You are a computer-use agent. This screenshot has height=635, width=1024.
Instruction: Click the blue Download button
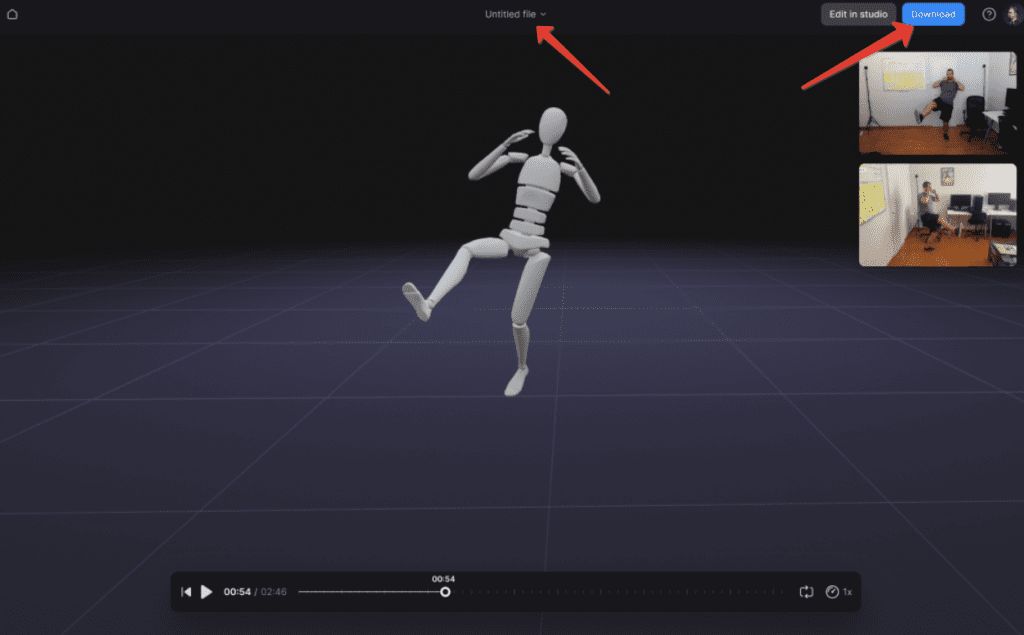(x=933, y=14)
